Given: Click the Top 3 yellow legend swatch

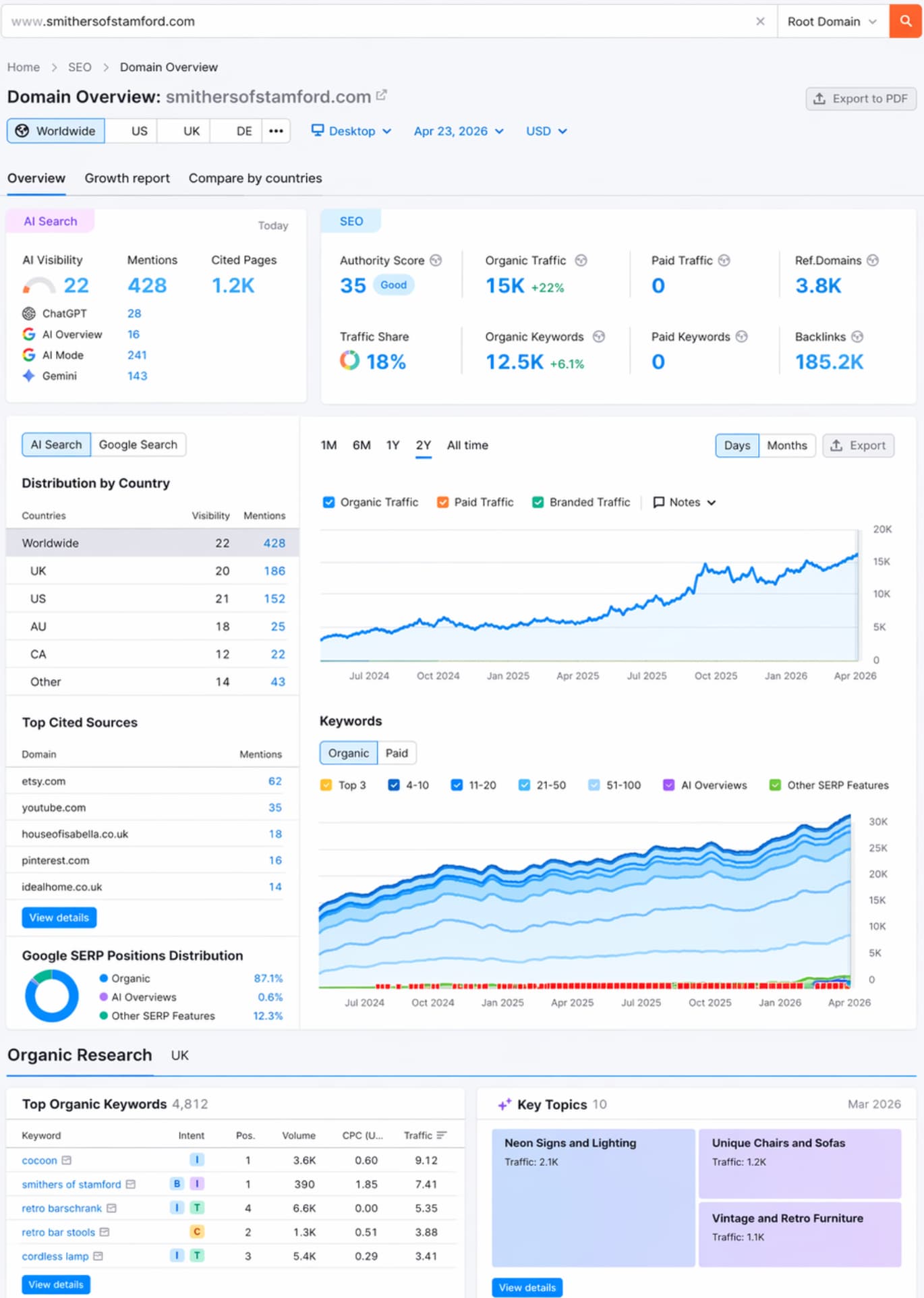Looking at the screenshot, I should tap(326, 785).
